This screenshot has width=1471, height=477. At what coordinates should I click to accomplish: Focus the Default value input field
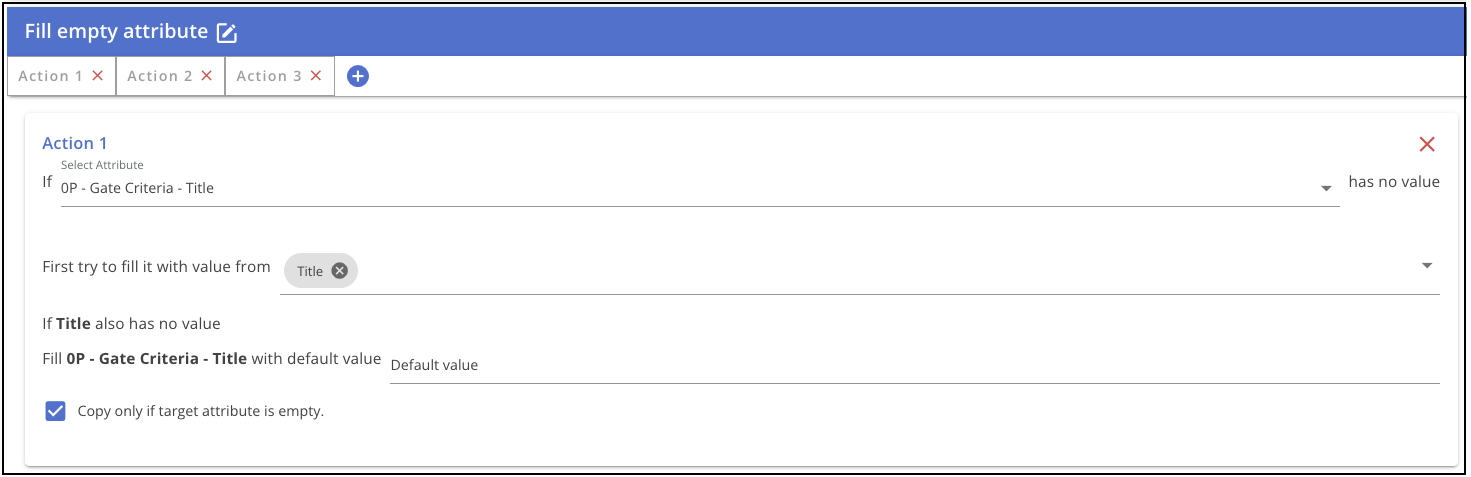[914, 365]
